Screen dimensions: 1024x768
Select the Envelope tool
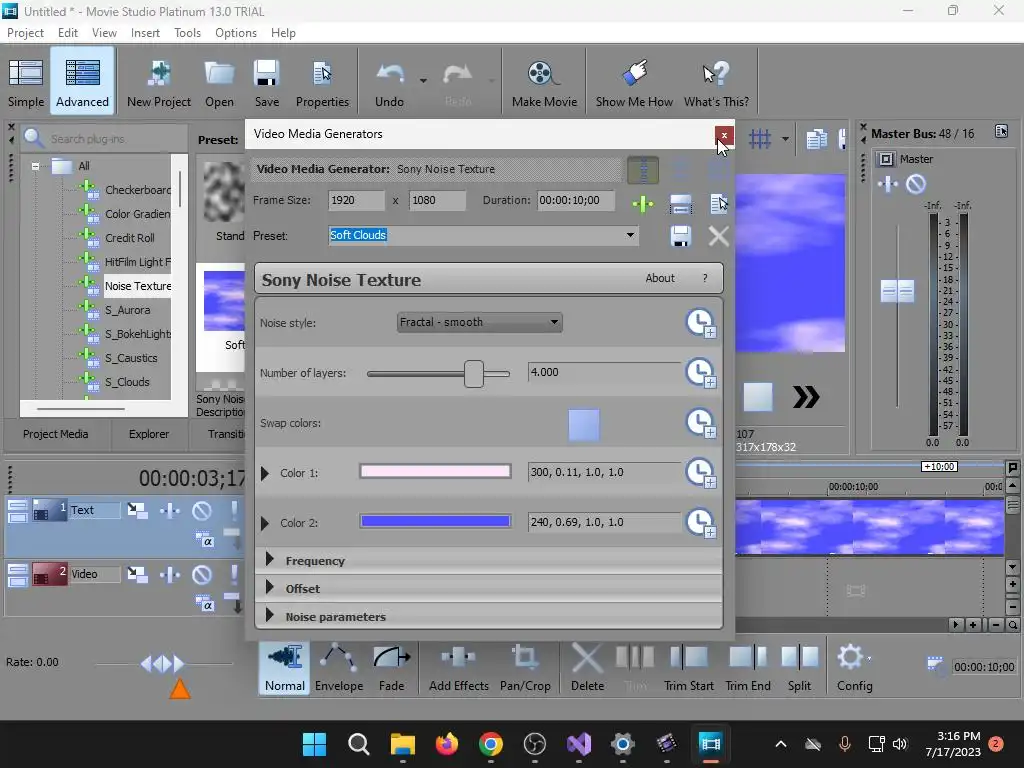[339, 667]
